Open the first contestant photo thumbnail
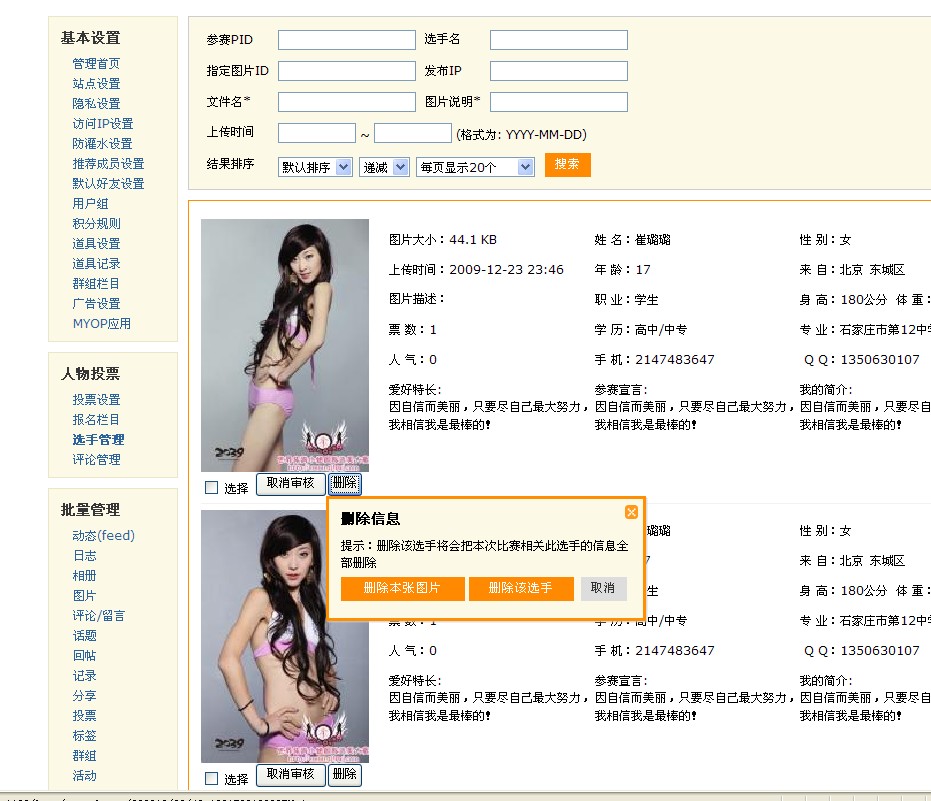 point(285,346)
